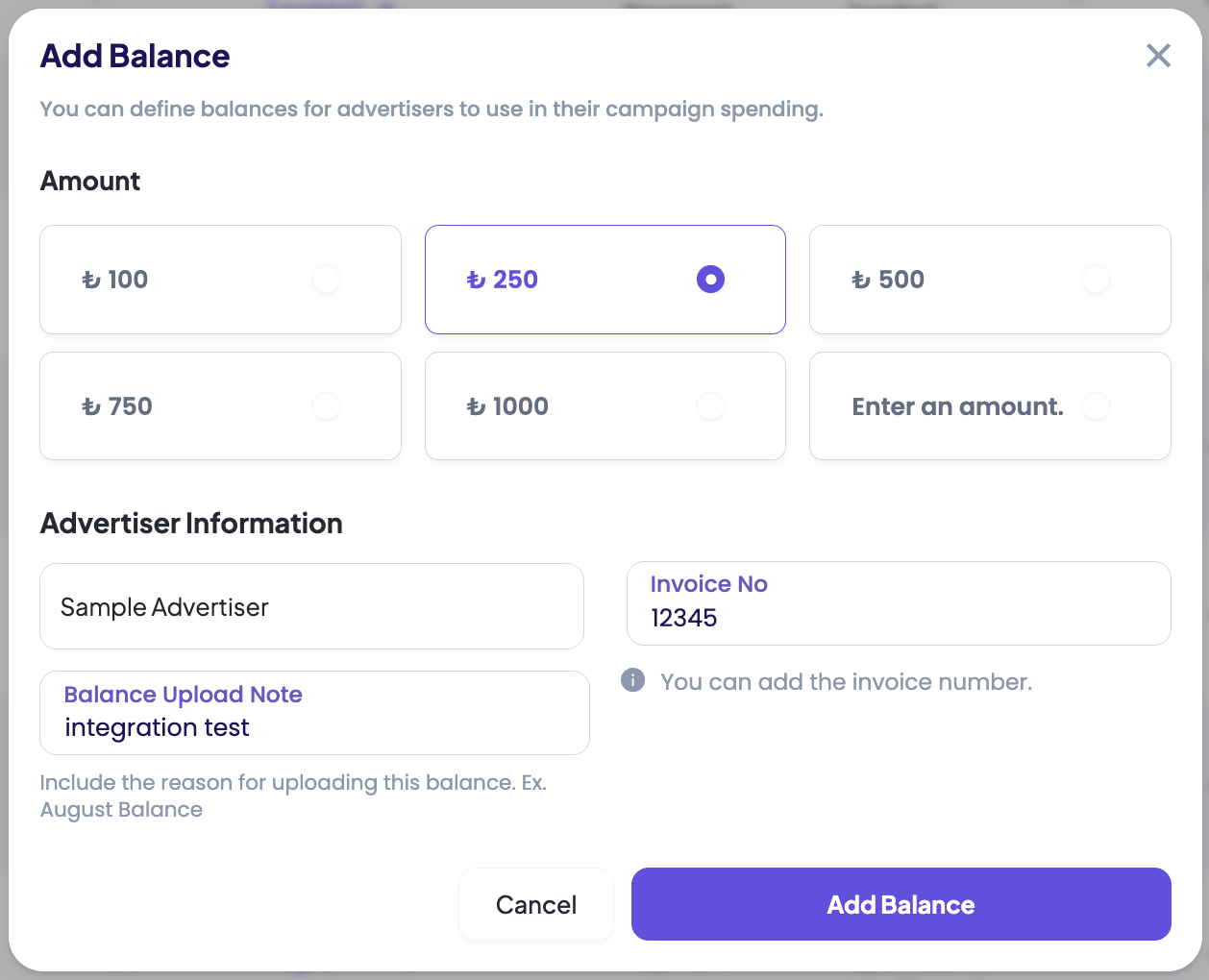The height and width of the screenshot is (980, 1209).
Task: Click the lira symbol beside 1000
Action: (x=476, y=407)
